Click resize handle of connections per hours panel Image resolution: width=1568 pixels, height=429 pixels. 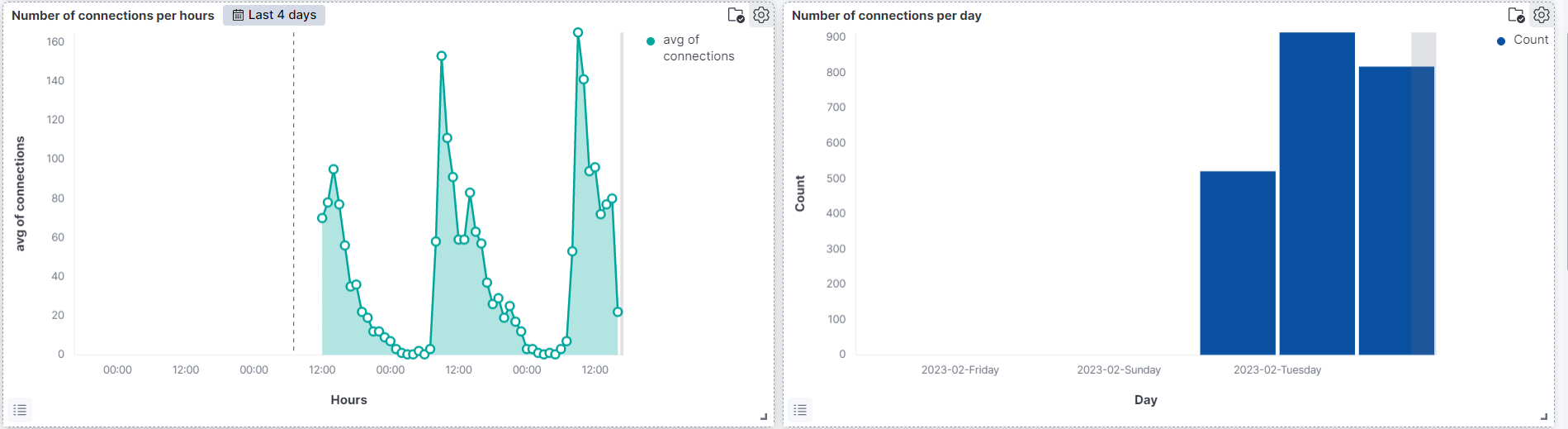763,417
